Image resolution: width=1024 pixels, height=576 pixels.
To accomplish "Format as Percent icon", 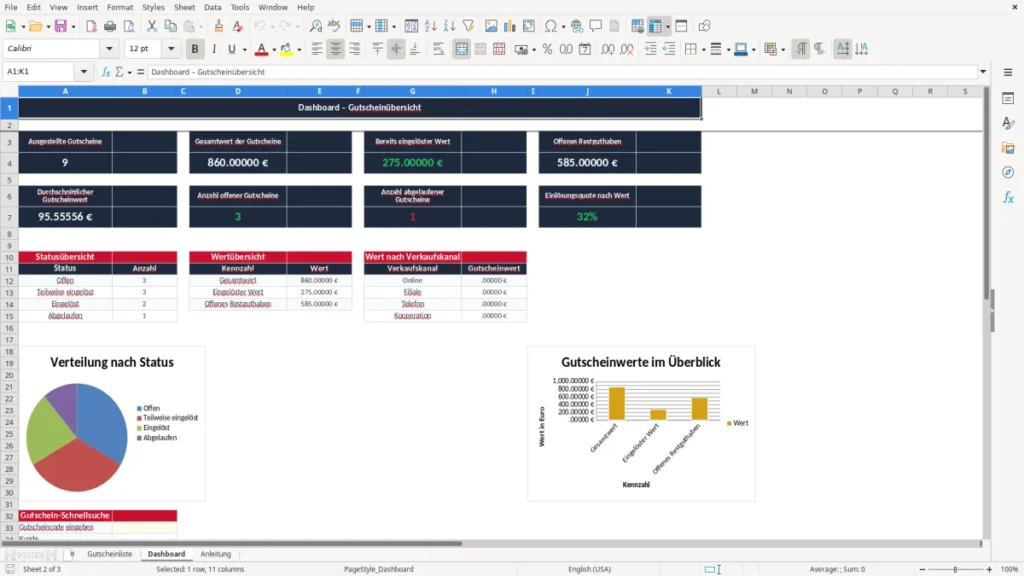I will (x=547, y=49).
